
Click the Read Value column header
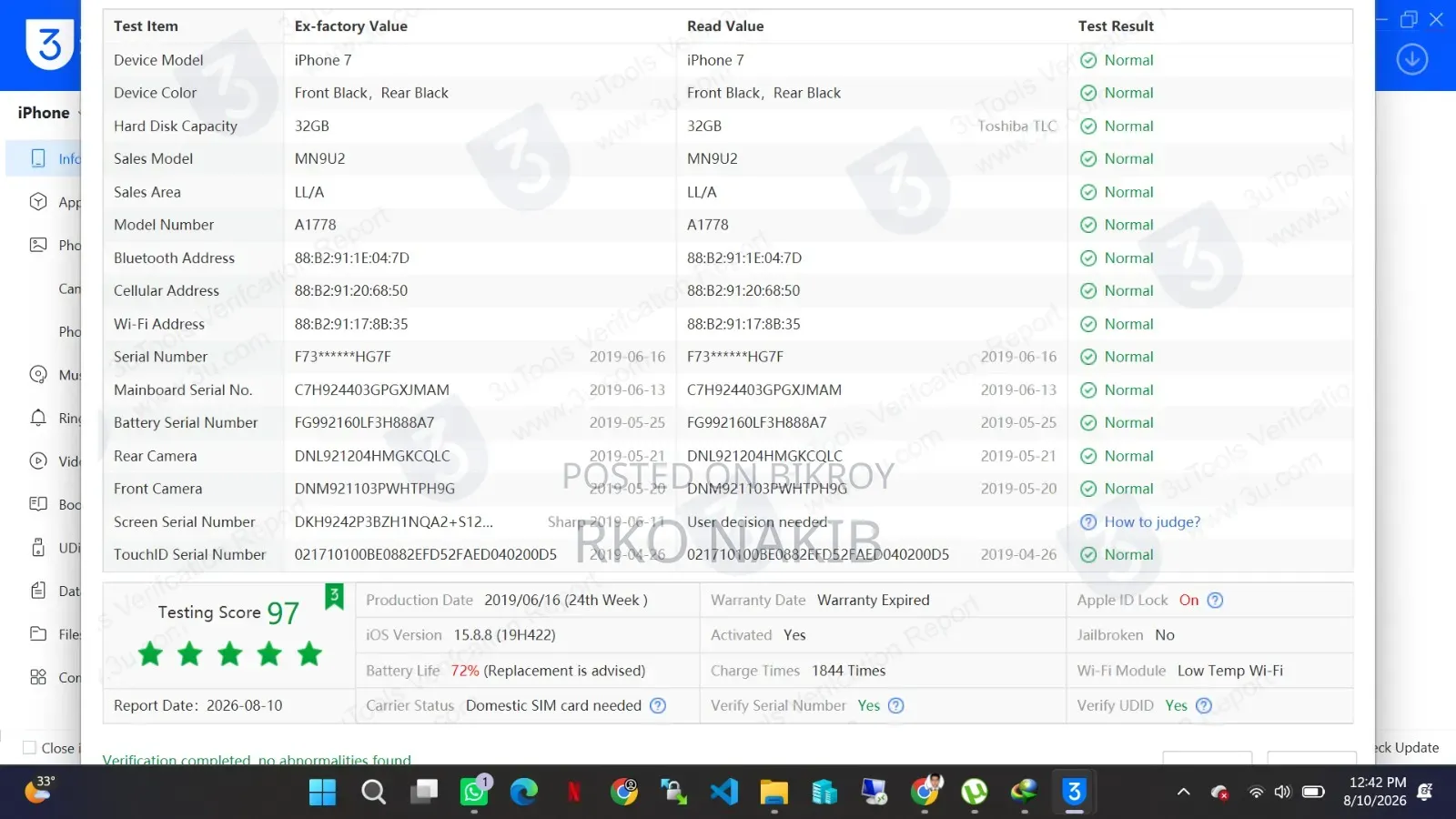725,26
